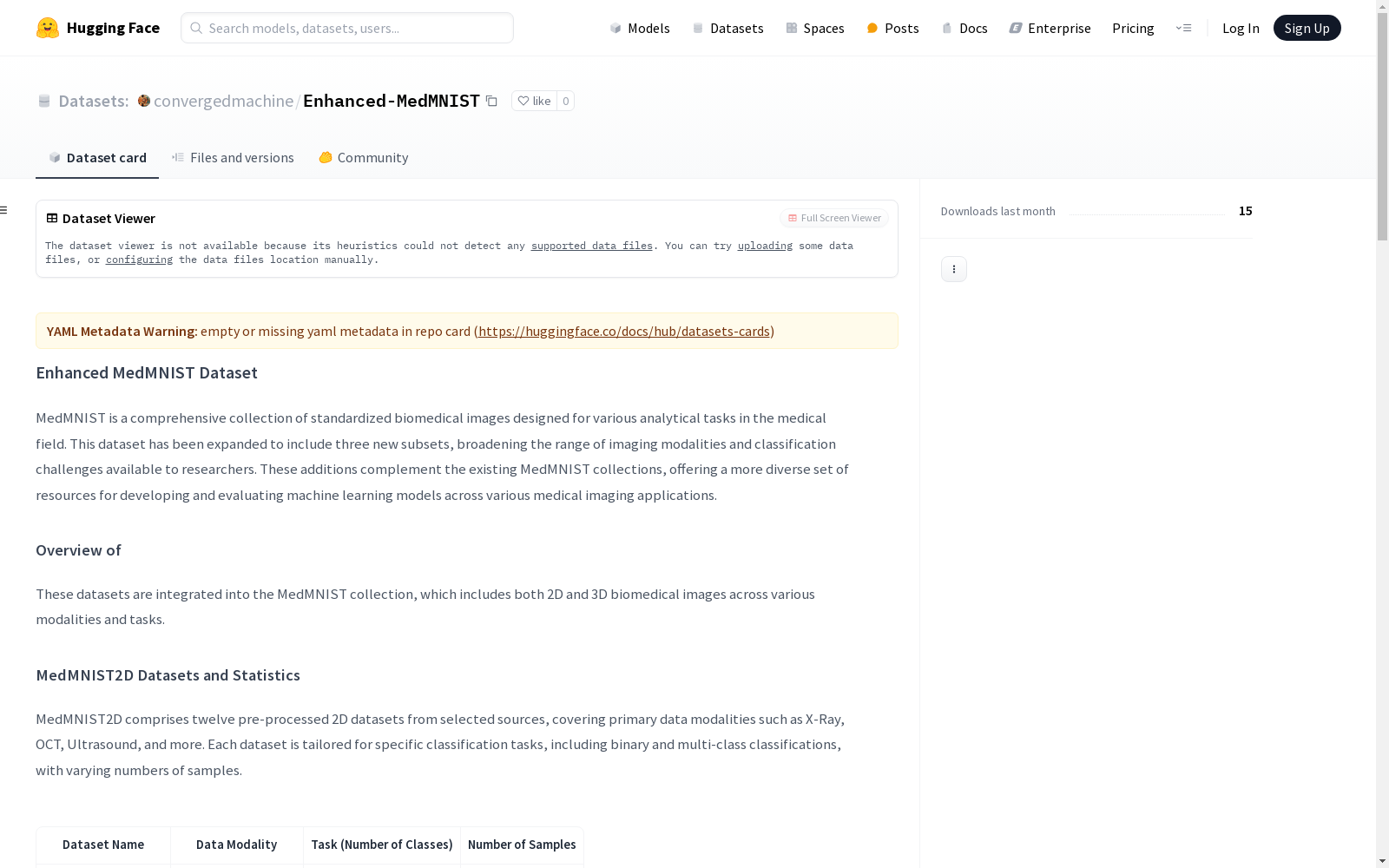This screenshot has width=1389, height=868.
Task: Click the Enhanced-MedMNIST dataset title
Action: 392,101
